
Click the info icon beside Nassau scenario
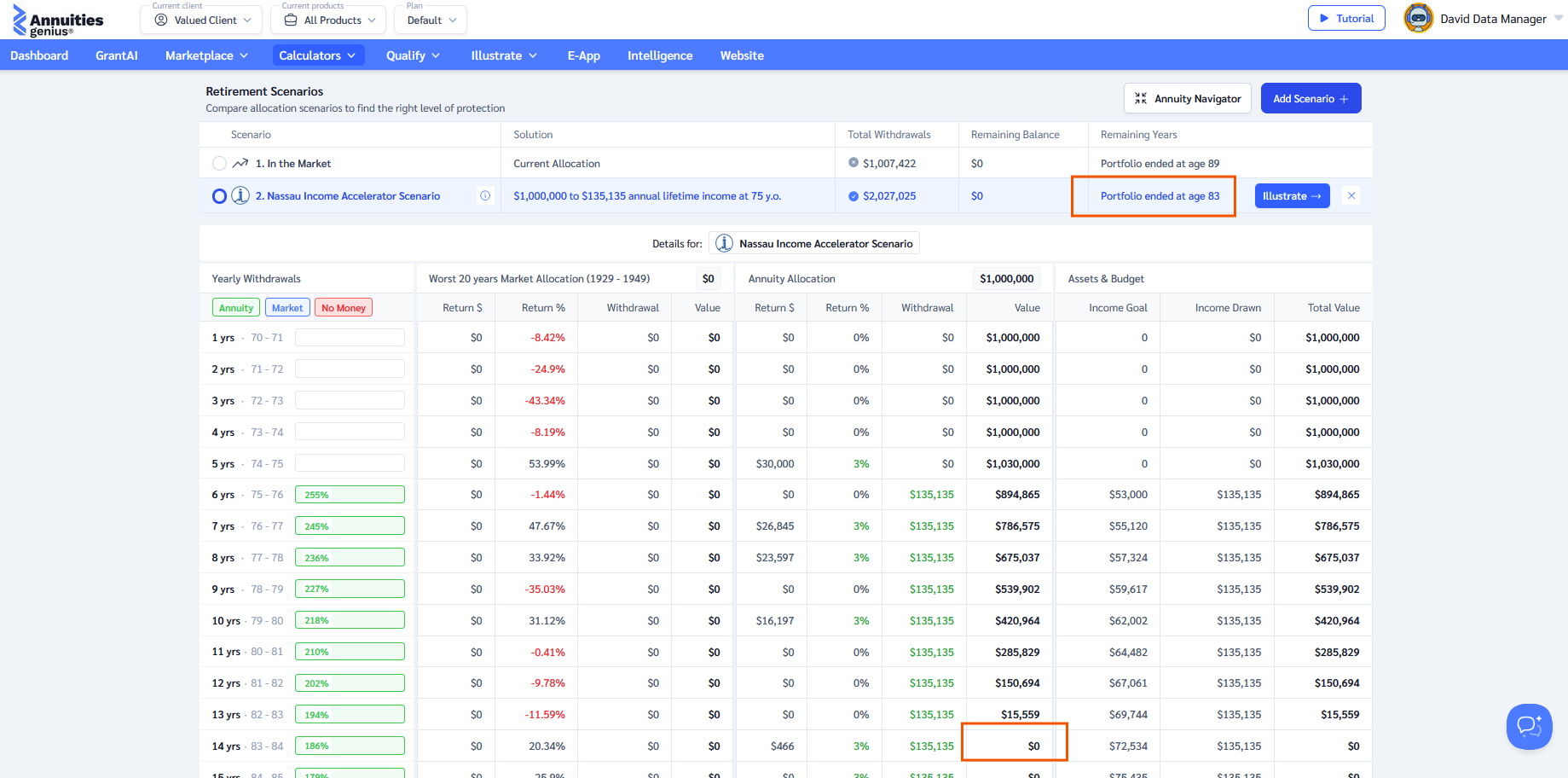pyautogui.click(x=485, y=196)
